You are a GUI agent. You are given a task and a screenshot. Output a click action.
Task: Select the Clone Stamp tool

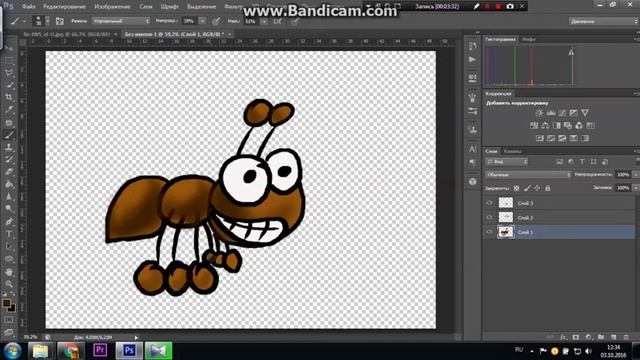[9, 147]
